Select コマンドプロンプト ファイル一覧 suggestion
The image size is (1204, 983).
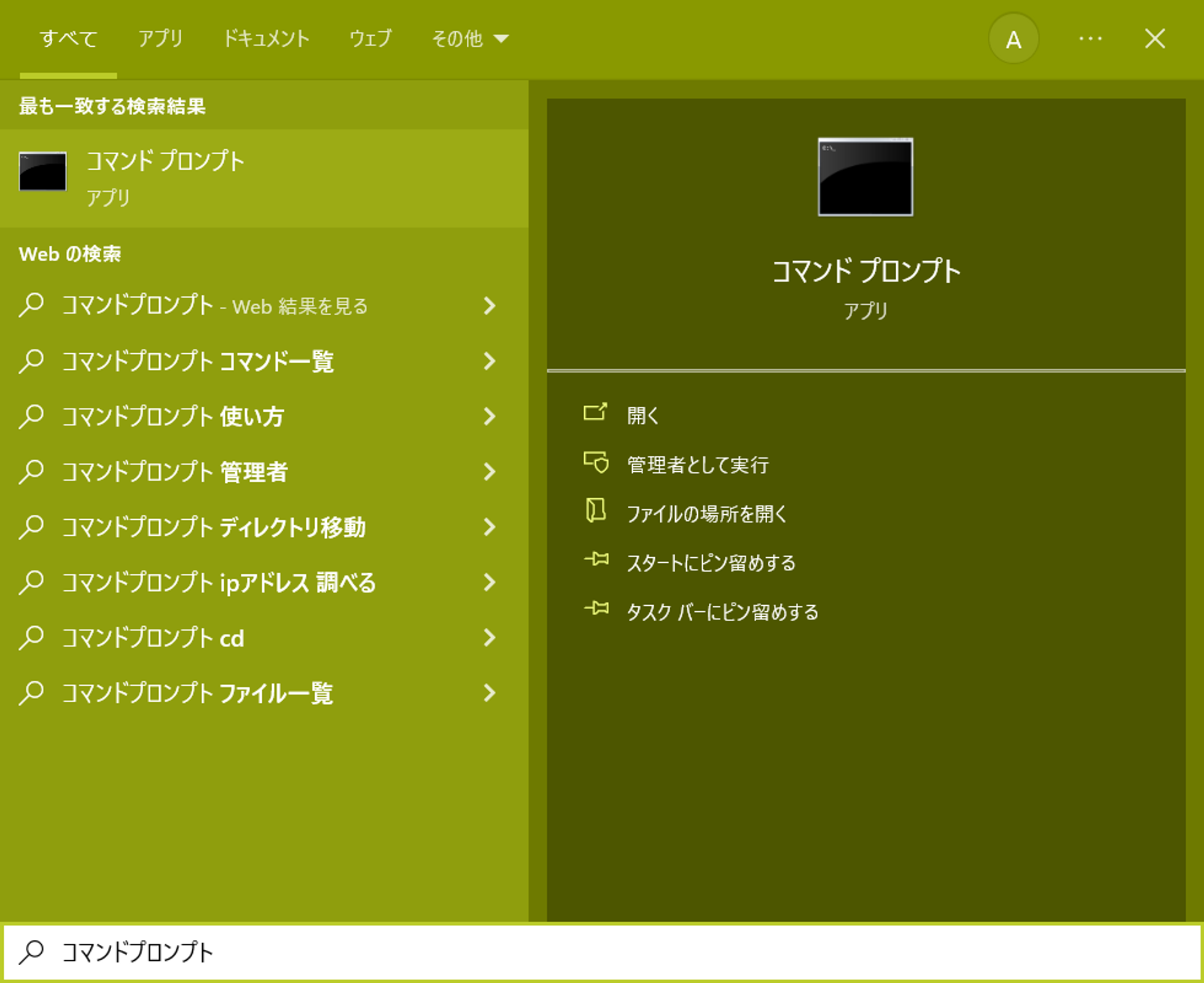click(197, 692)
